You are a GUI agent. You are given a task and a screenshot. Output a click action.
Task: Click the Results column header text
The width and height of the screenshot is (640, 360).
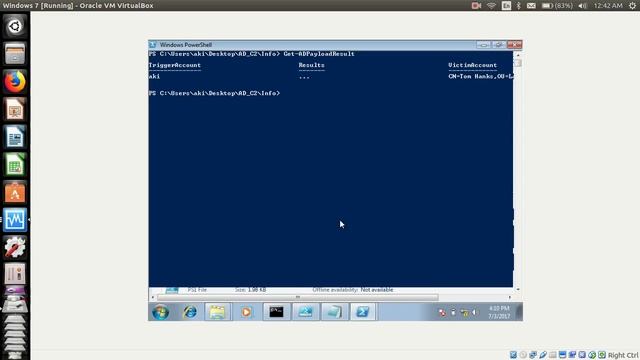(311, 65)
